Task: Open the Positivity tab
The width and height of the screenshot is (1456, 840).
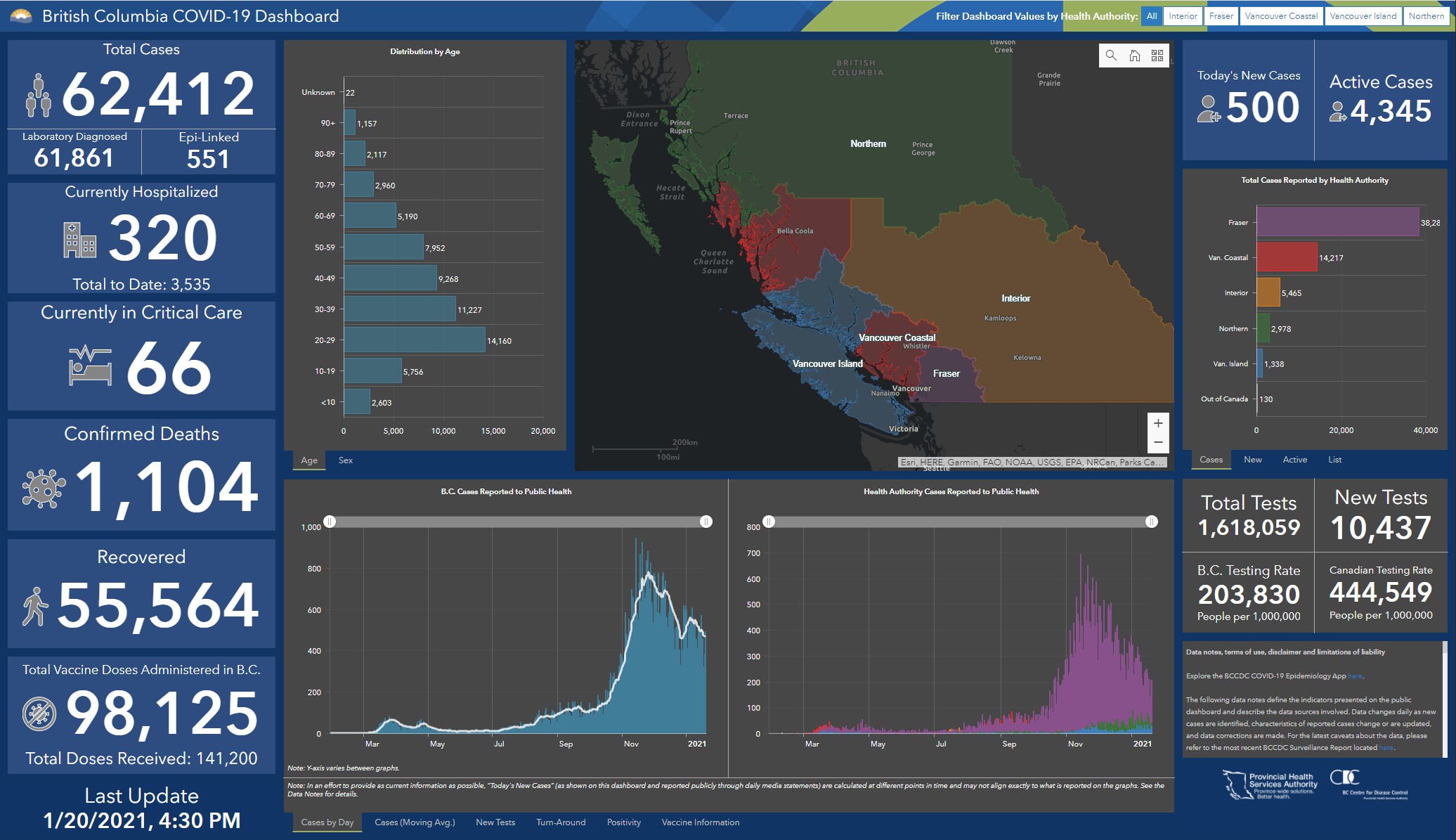Action: tap(624, 822)
